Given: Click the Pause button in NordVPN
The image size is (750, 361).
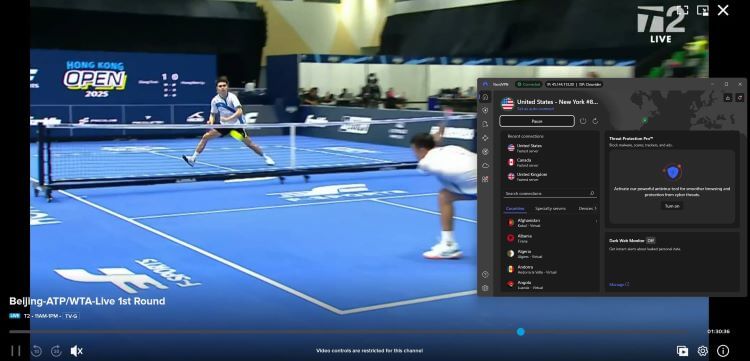Looking at the screenshot, I should (x=537, y=121).
